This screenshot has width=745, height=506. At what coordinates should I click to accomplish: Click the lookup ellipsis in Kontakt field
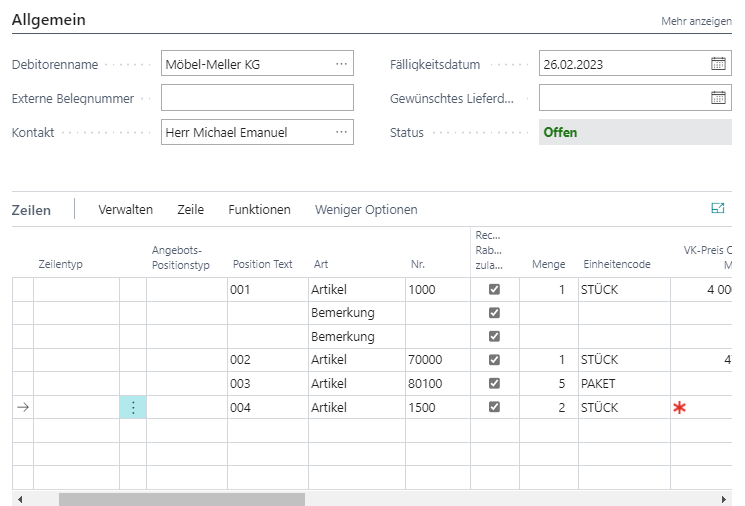point(342,132)
